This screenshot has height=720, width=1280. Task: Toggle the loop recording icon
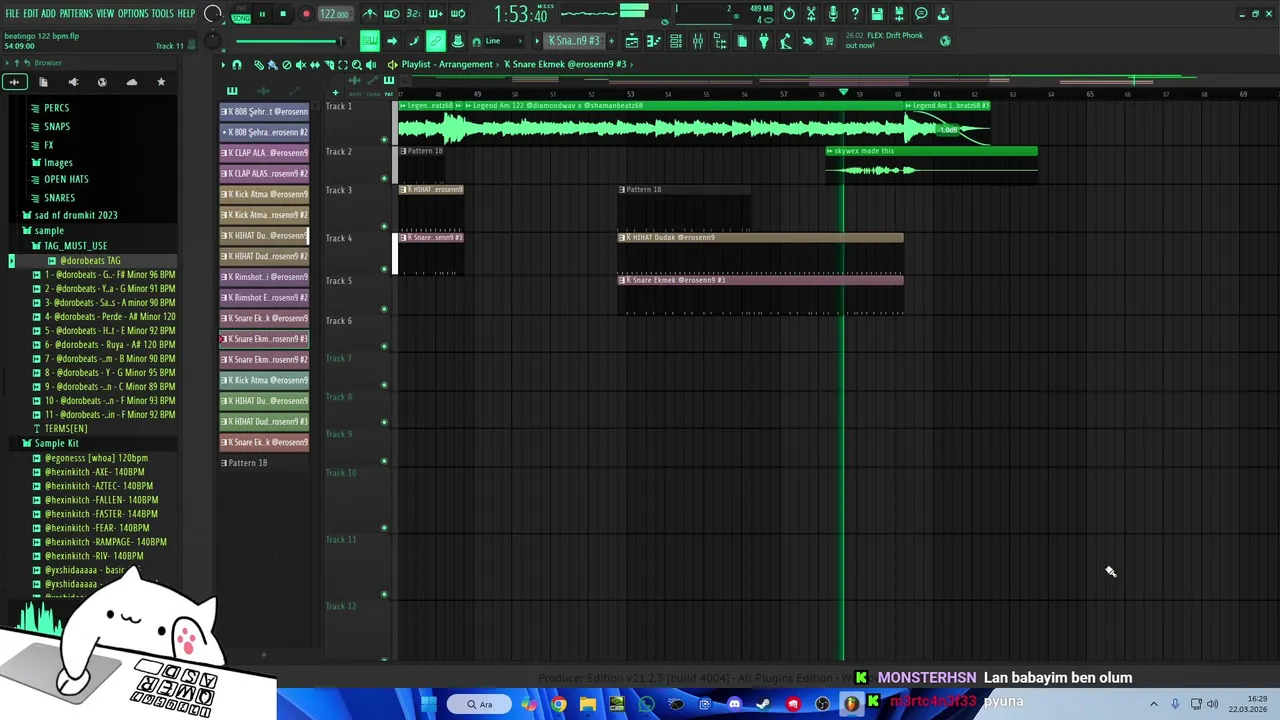point(458,14)
